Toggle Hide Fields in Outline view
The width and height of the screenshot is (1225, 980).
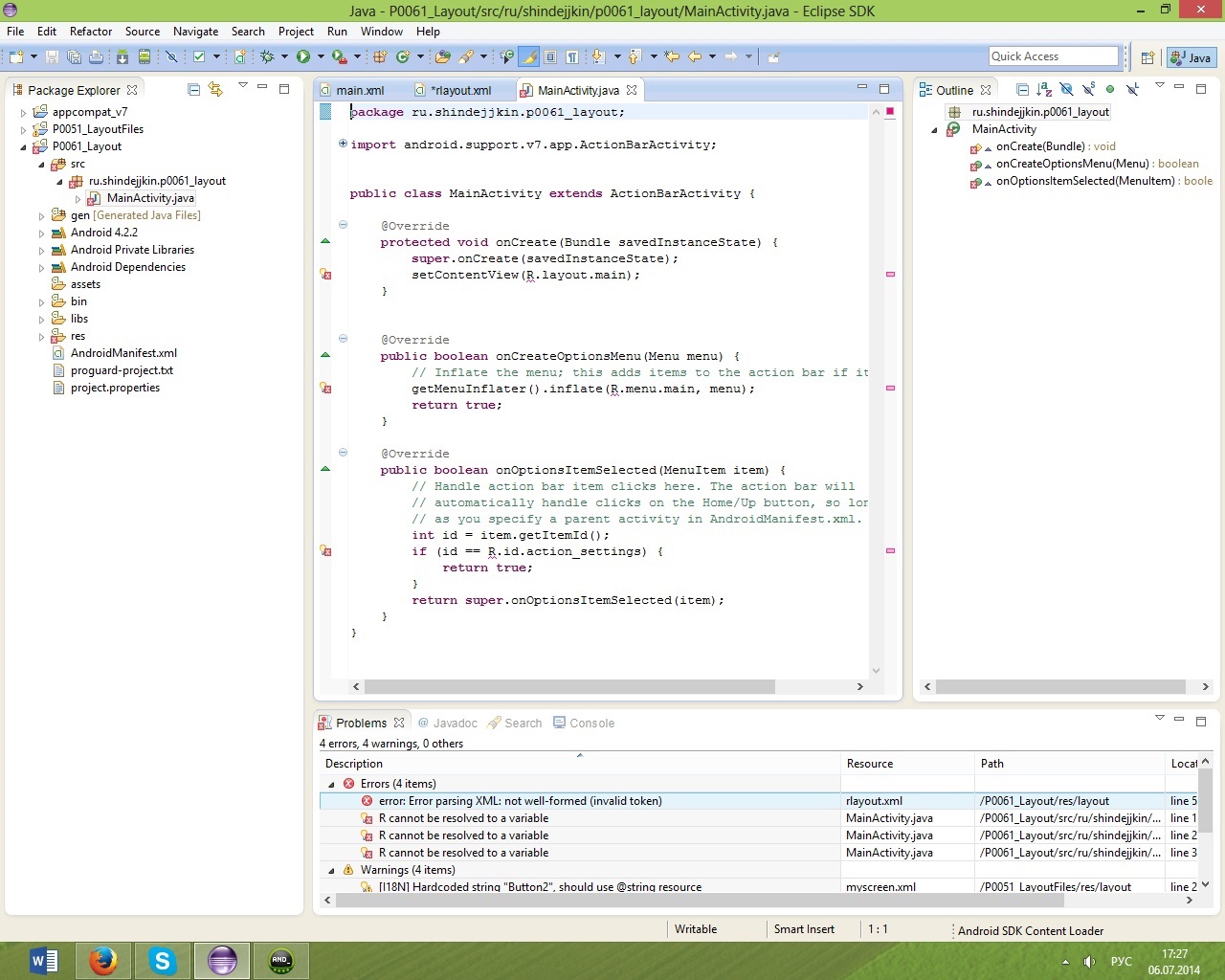click(x=1066, y=89)
